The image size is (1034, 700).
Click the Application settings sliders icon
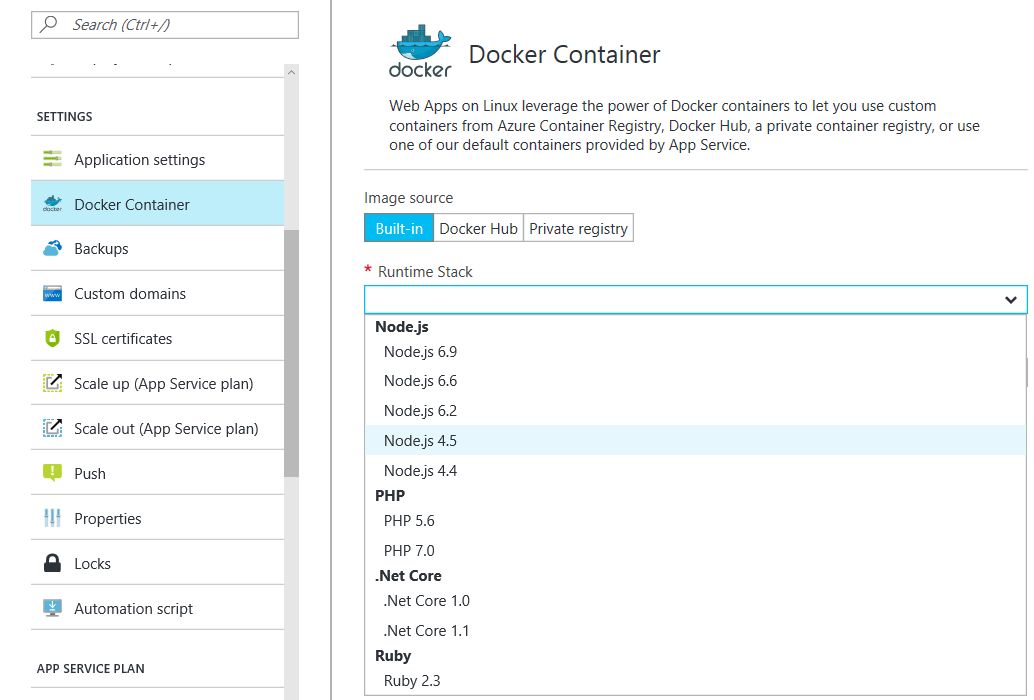coord(52,159)
